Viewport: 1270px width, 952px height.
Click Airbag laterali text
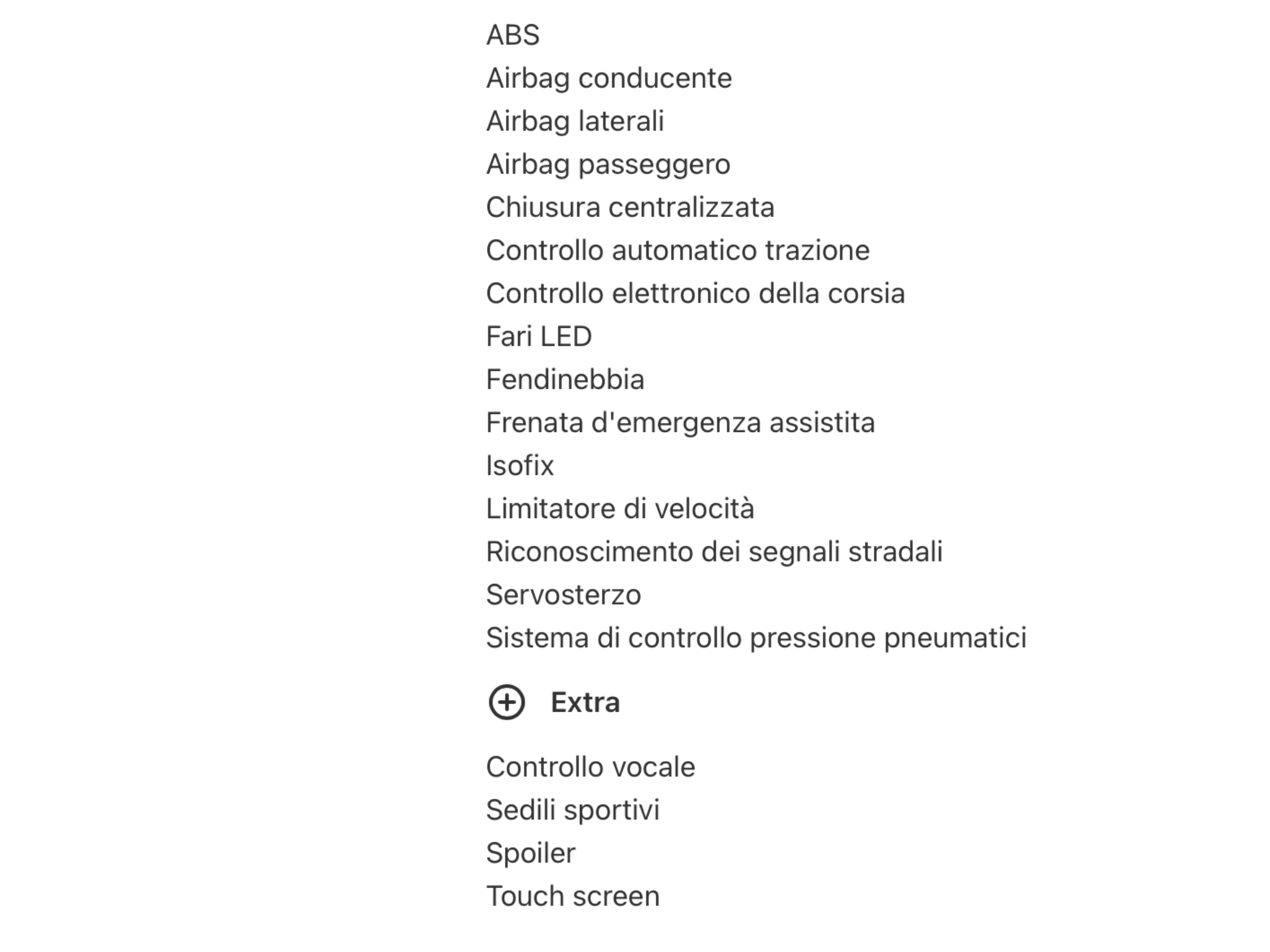[x=575, y=121]
